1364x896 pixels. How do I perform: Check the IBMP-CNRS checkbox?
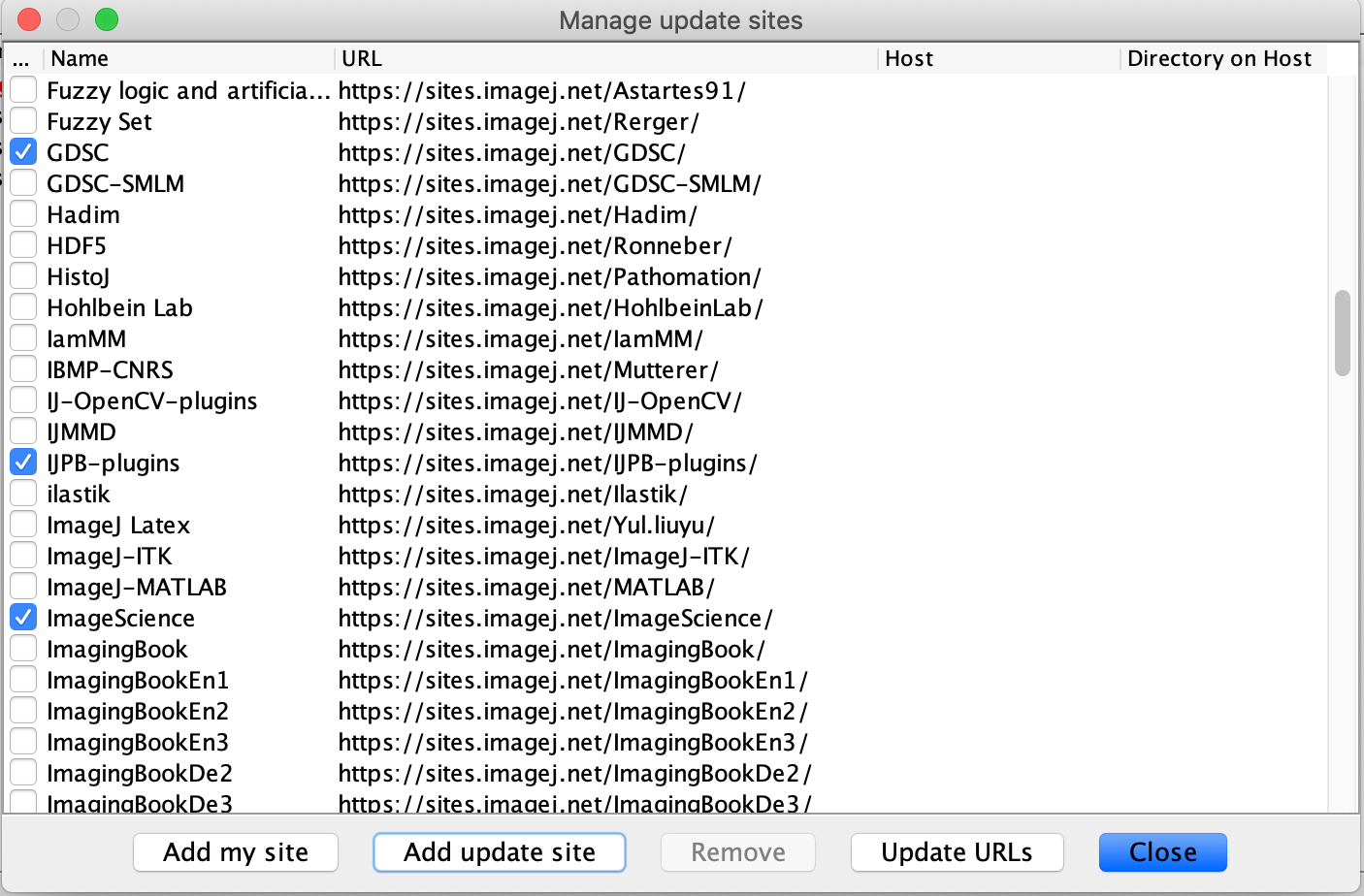point(23,369)
